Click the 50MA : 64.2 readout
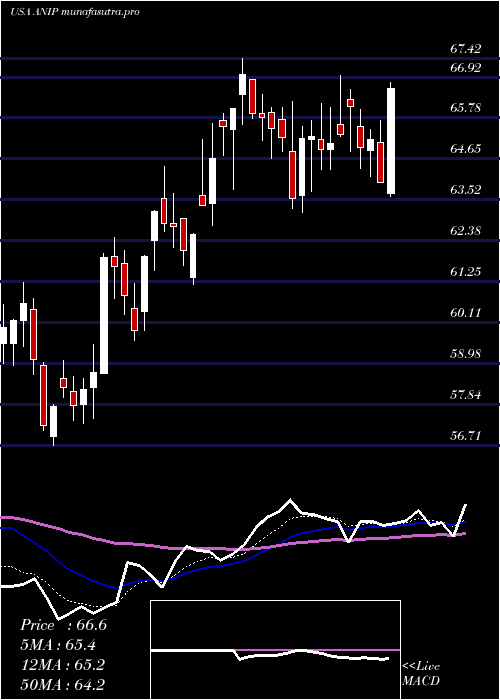 tap(62, 685)
